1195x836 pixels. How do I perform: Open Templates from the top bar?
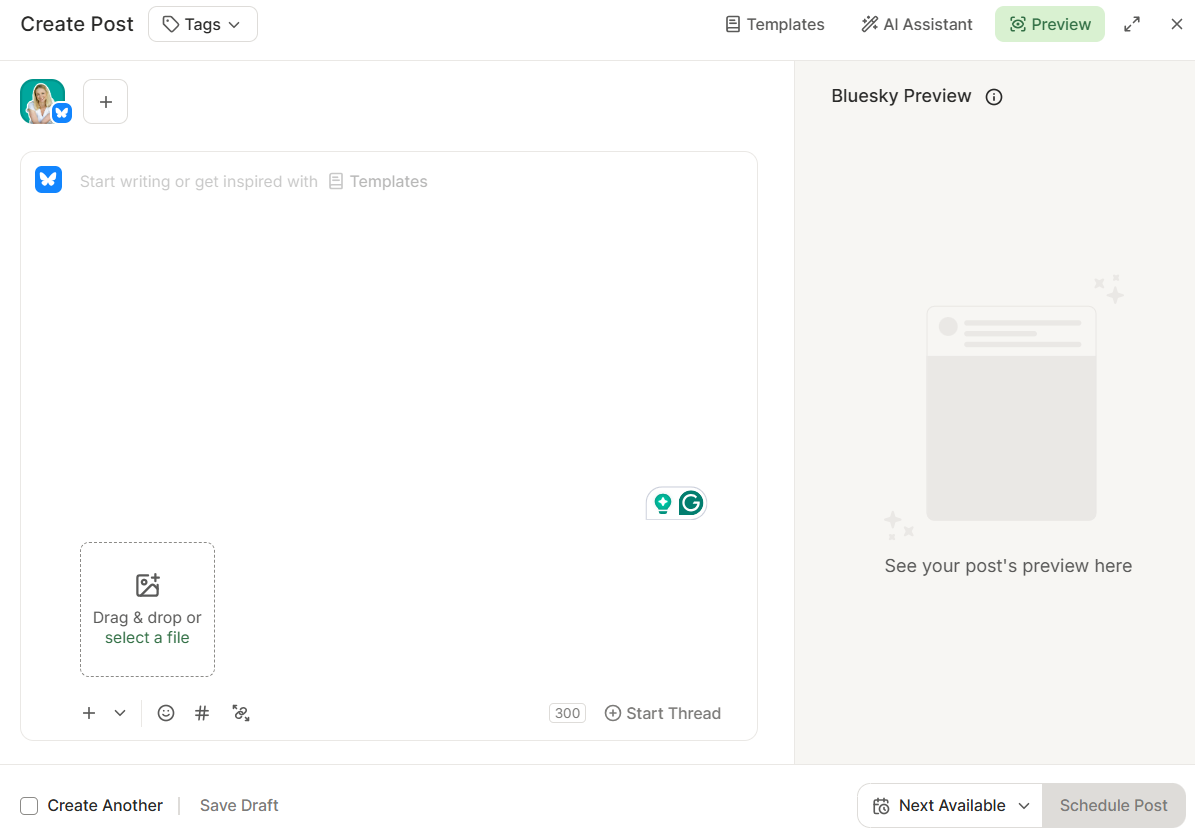click(774, 24)
